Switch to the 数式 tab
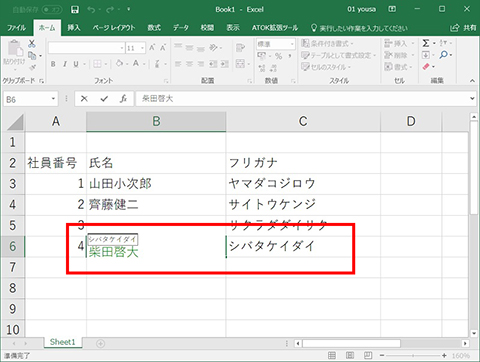This screenshot has width=480, height=362. coord(154,28)
